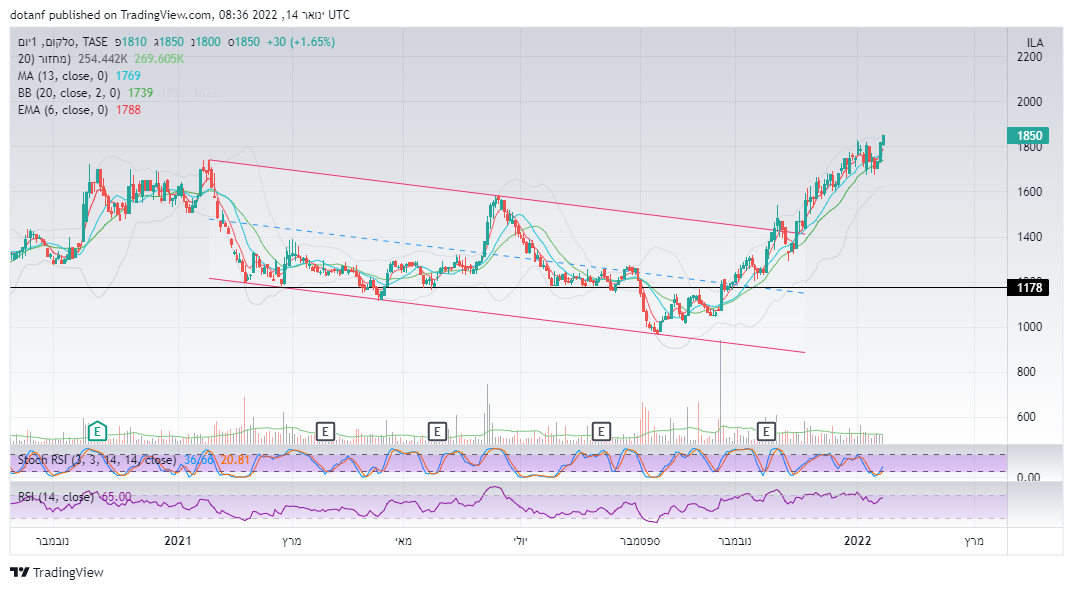Click the 2200 price axis label
The height and width of the screenshot is (590, 1073).
click(1029, 57)
